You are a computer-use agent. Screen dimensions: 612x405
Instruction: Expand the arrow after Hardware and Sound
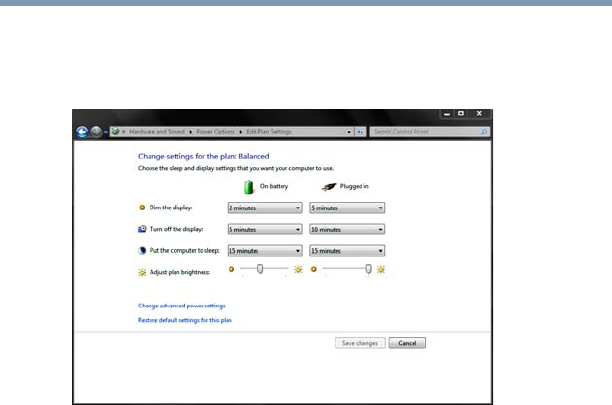coord(190,132)
